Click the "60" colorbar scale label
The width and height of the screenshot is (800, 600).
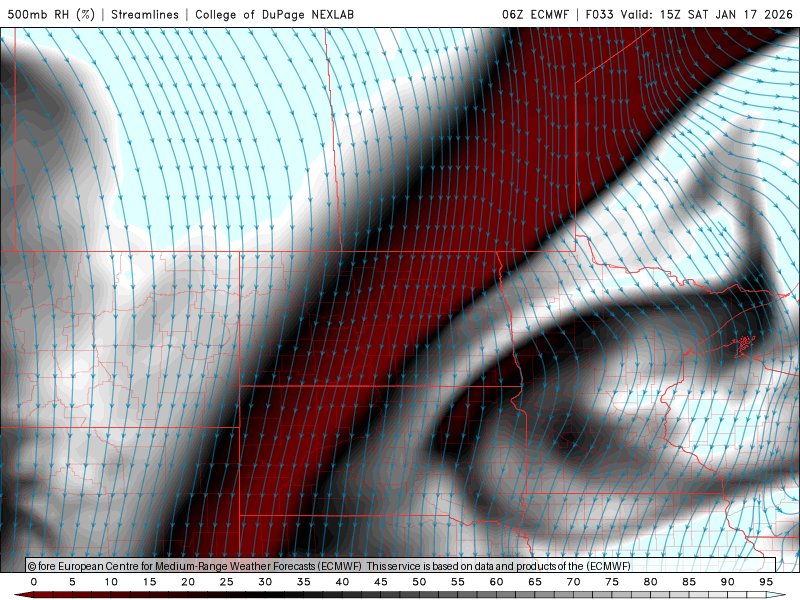pyautogui.click(x=496, y=582)
